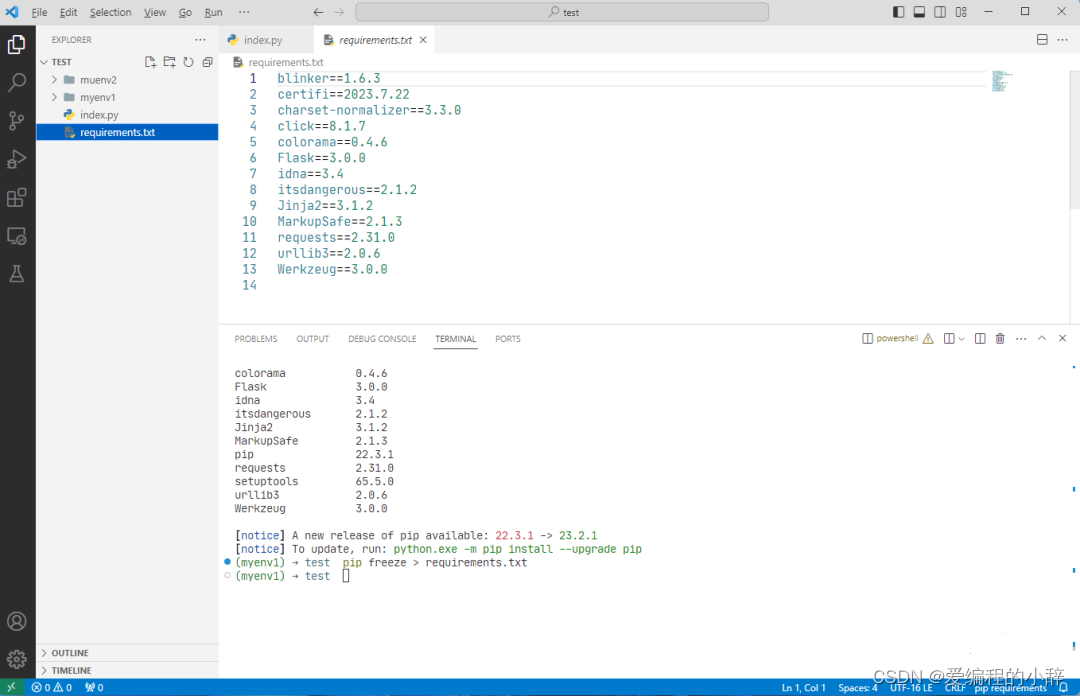Image resolution: width=1080 pixels, height=696 pixels.
Task: Open the Run menu
Action: tap(214, 12)
